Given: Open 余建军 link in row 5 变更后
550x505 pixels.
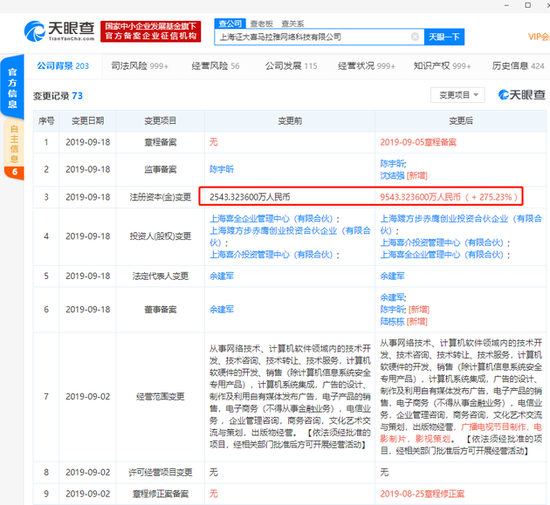Looking at the screenshot, I should point(392,276).
